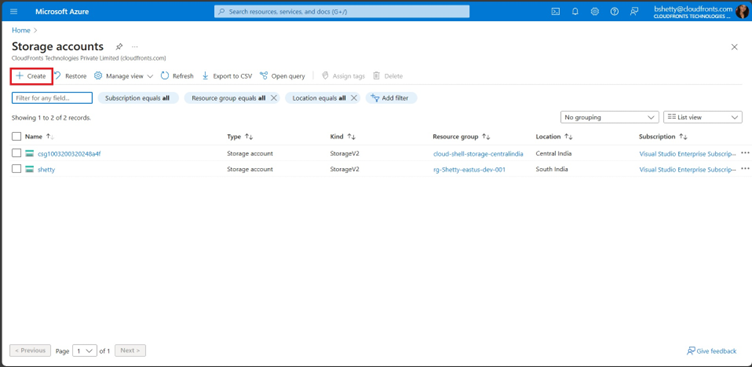Close the Storage accounts blade

734,47
